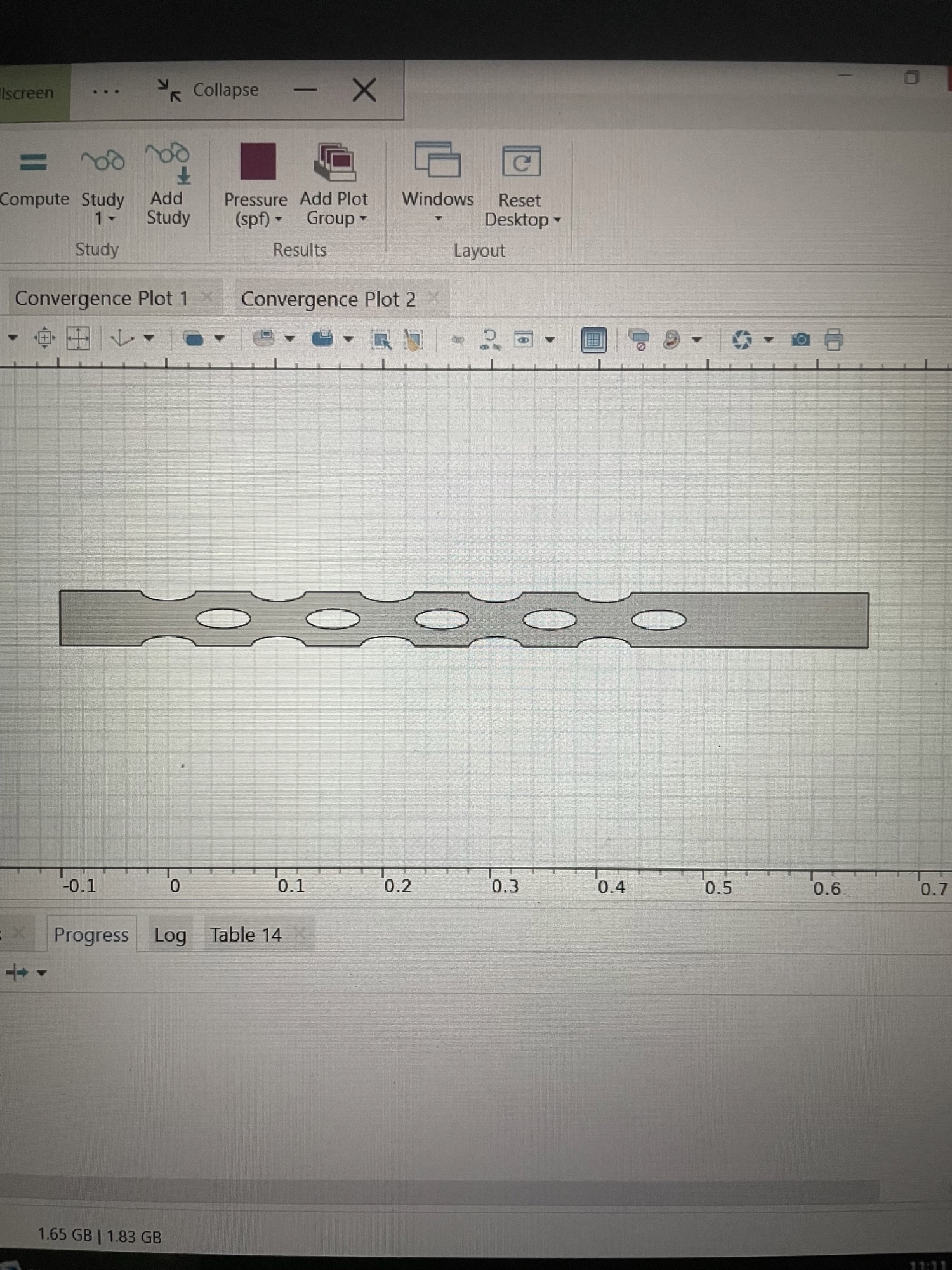Click the Compute button in ribbon
The image size is (952, 1270).
pos(33,178)
